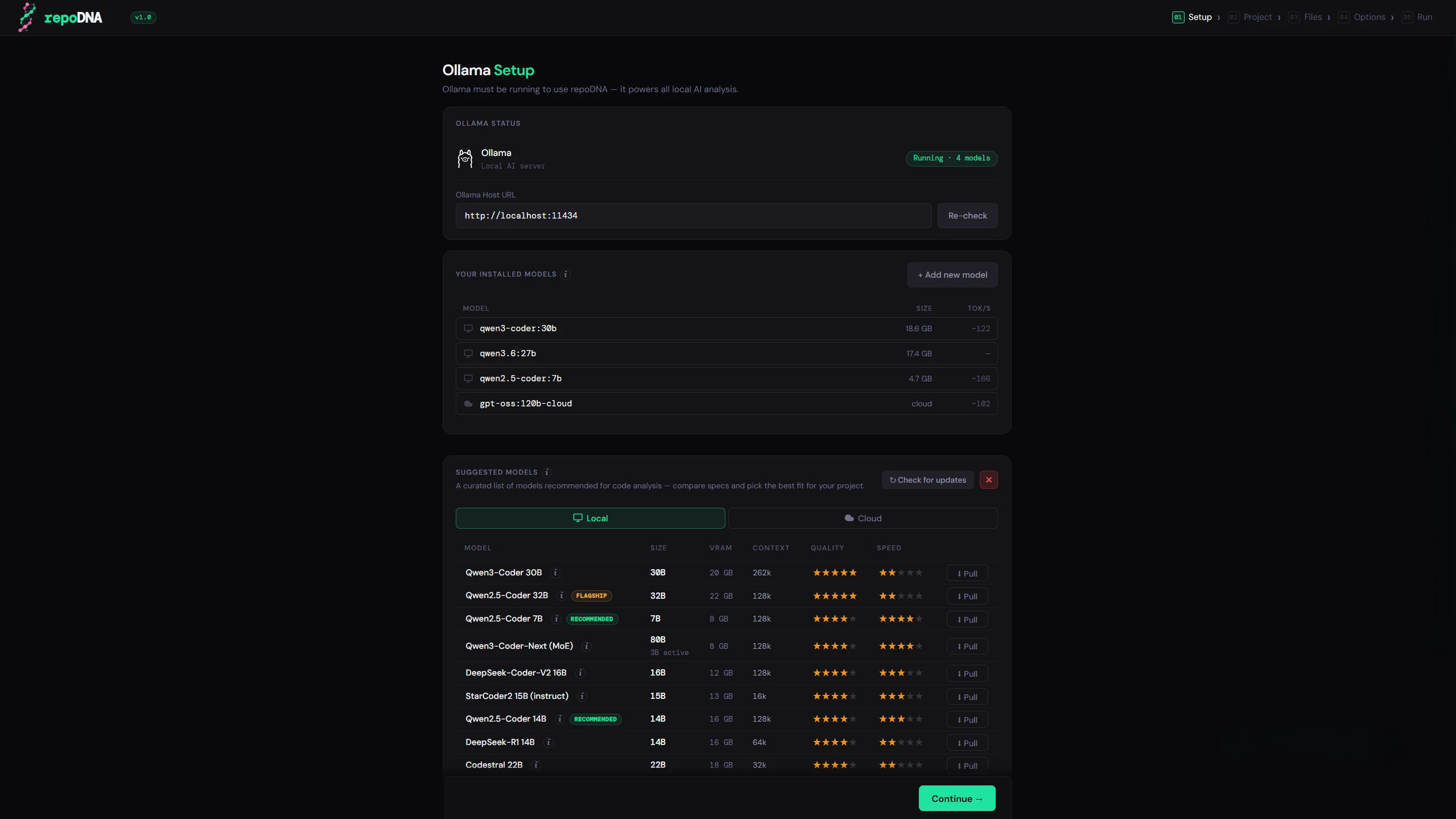The image size is (1456, 819).
Task: Click the 17.4 GB size value
Action: [919, 353]
